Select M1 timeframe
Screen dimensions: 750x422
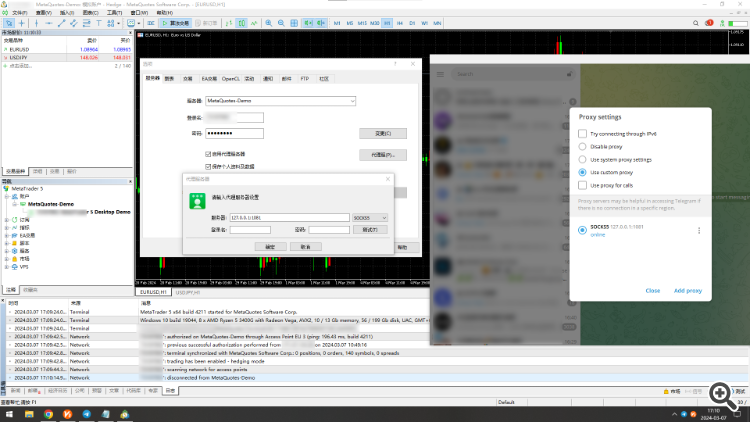337,23
